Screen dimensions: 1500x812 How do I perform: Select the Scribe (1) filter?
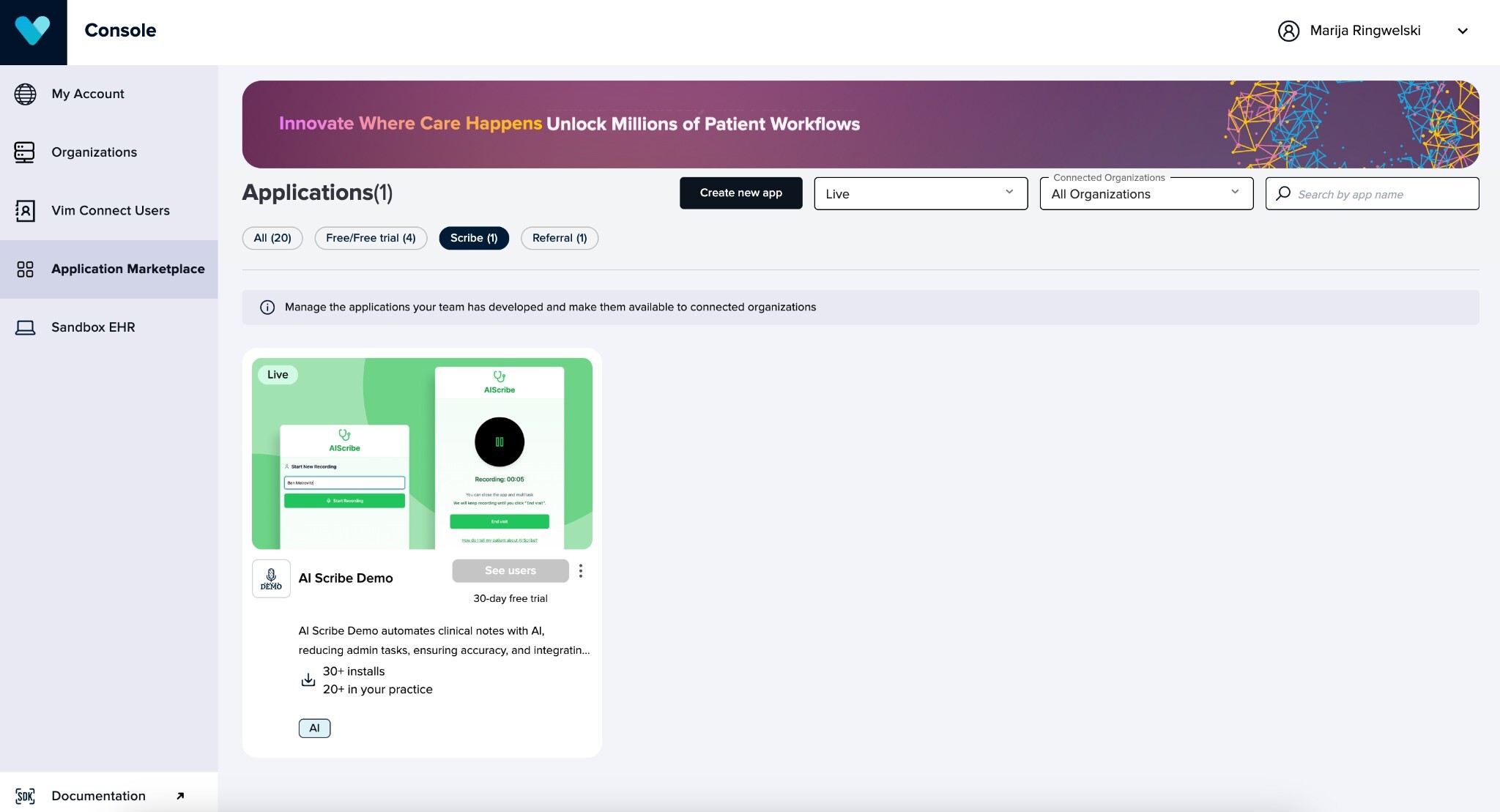pyautogui.click(x=474, y=238)
